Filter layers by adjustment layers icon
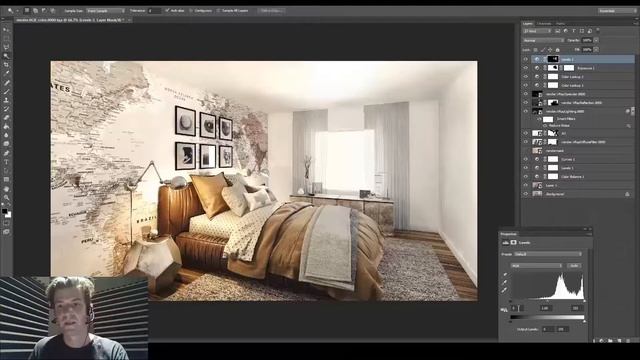The image size is (640, 360). [566, 31]
